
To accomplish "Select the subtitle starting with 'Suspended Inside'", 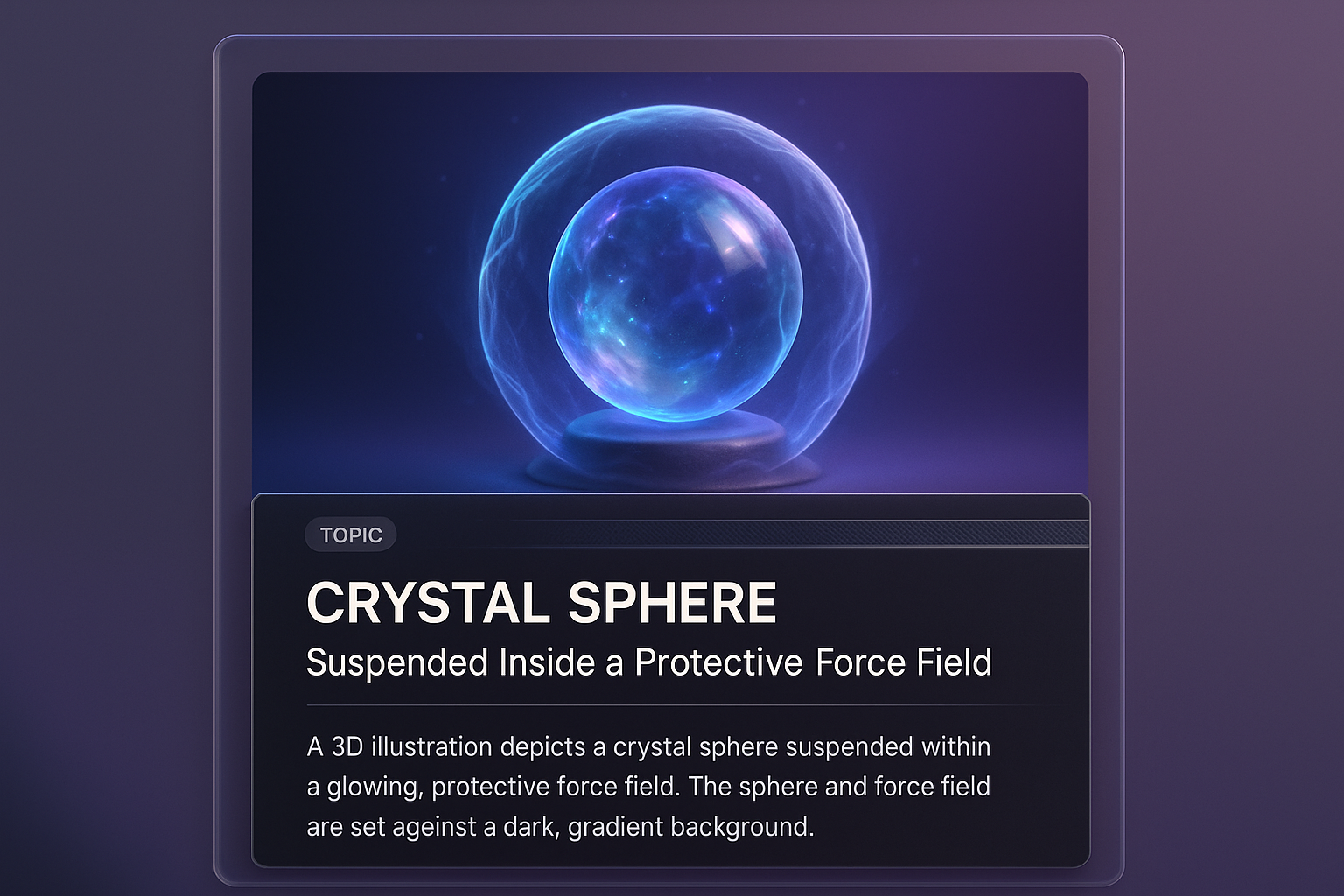I will tap(648, 662).
